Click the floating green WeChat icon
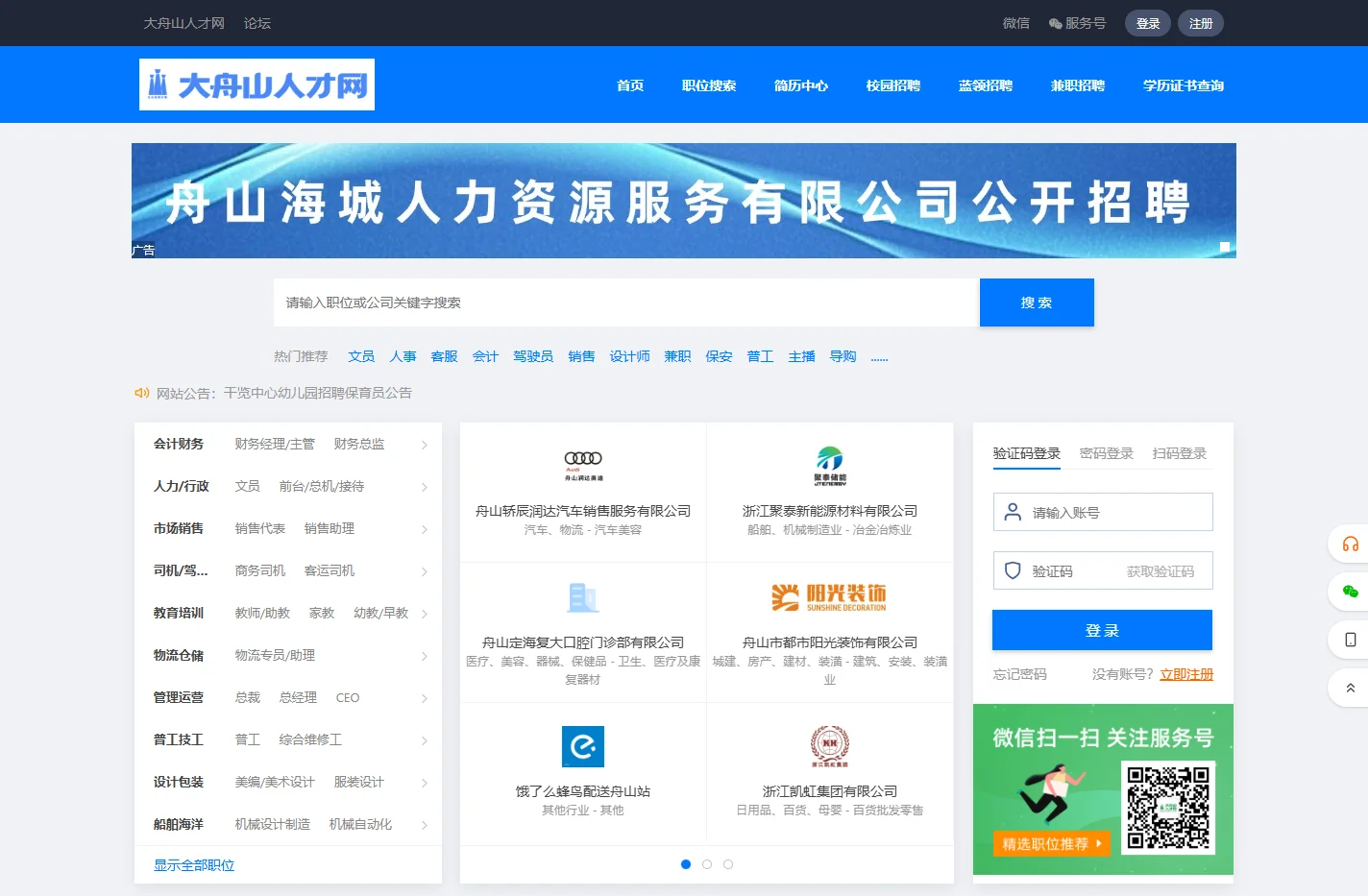Viewport: 1368px width, 896px height. click(x=1350, y=592)
